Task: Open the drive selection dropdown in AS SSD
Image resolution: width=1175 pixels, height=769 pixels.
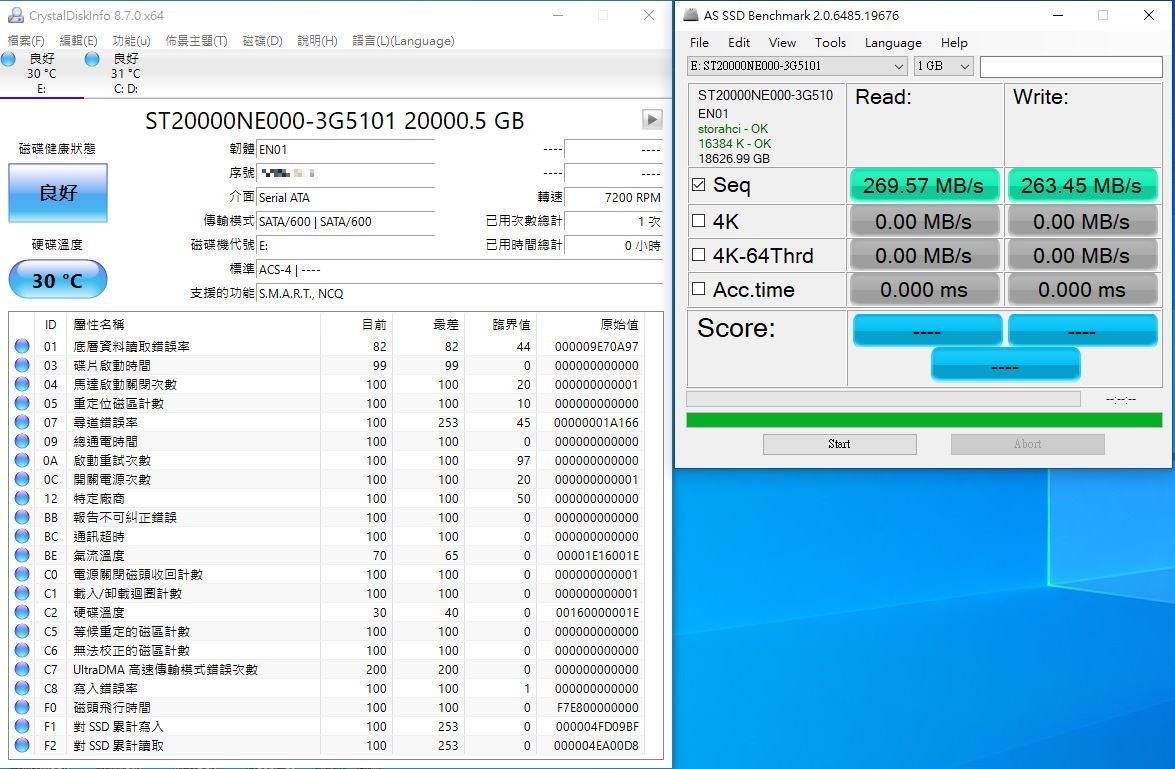Action: point(797,66)
